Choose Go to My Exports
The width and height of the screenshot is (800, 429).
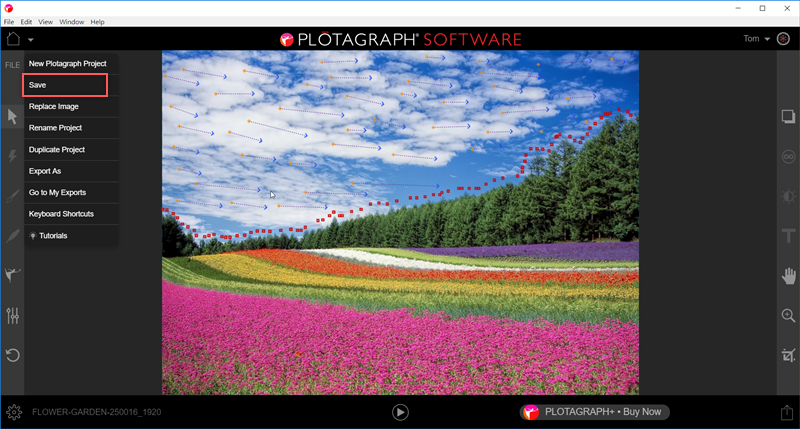click(x=71, y=193)
